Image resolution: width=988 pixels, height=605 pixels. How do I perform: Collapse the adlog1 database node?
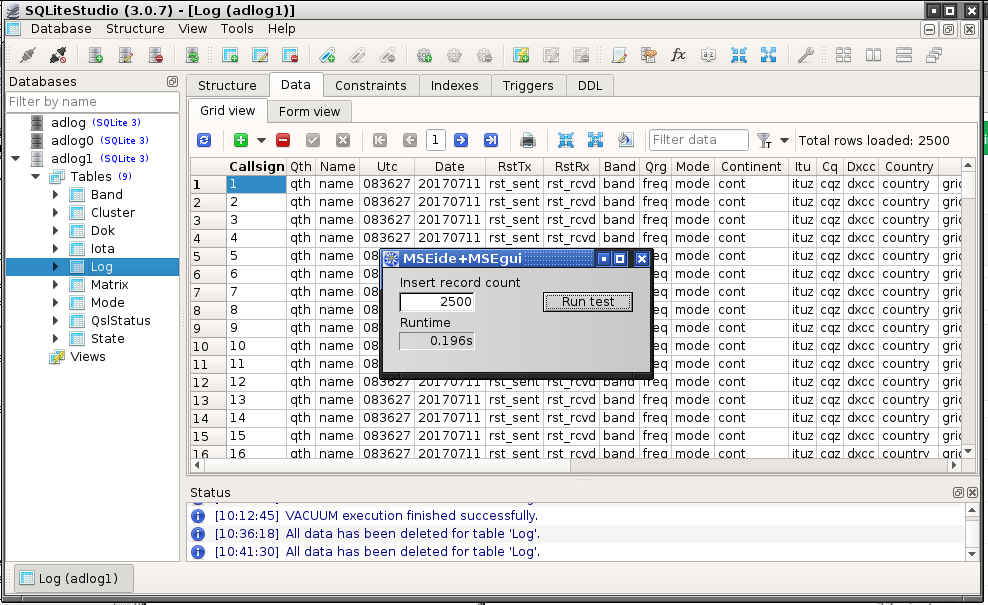15,159
